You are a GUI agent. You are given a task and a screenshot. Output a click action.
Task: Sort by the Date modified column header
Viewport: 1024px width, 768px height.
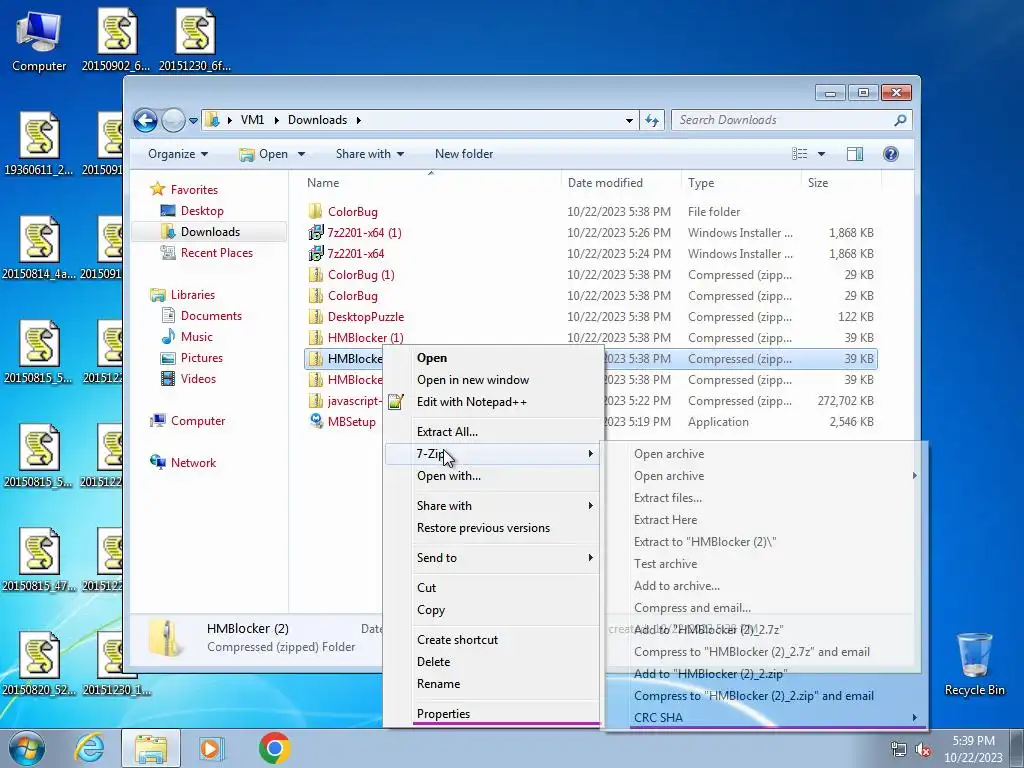[620, 183]
